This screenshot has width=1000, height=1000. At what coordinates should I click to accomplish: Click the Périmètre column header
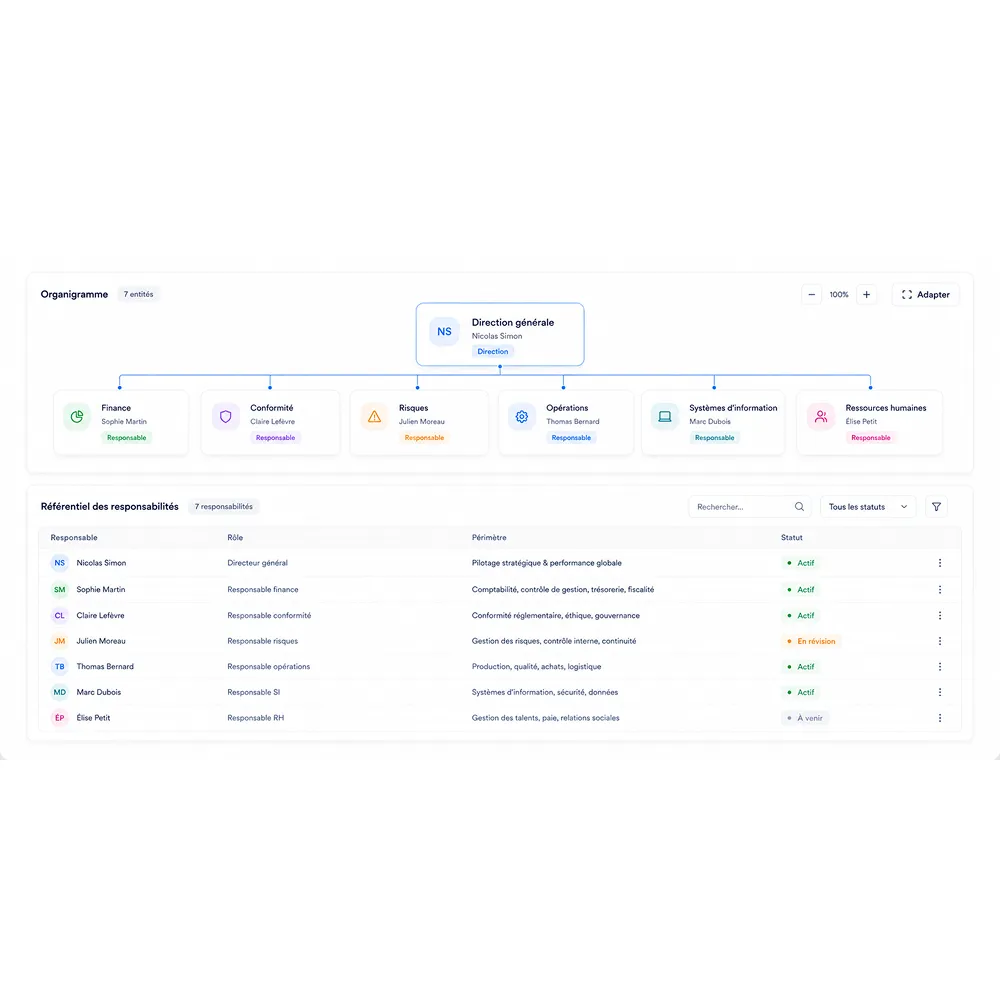coord(489,538)
